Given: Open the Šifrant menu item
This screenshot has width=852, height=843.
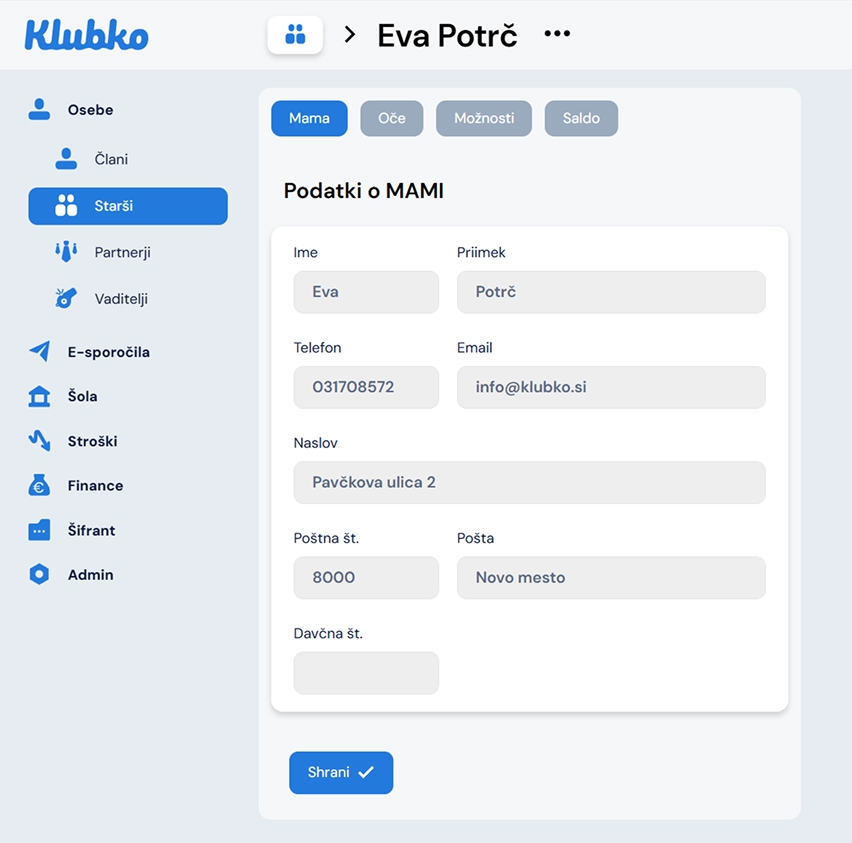Looking at the screenshot, I should coord(91,530).
